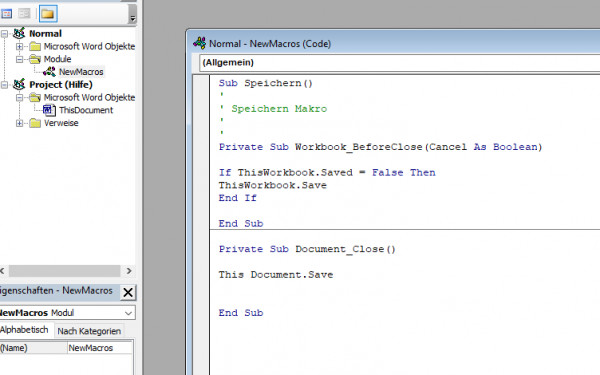Open the (Allgemein) object dropdown
This screenshot has height=375, width=600.
399,62
